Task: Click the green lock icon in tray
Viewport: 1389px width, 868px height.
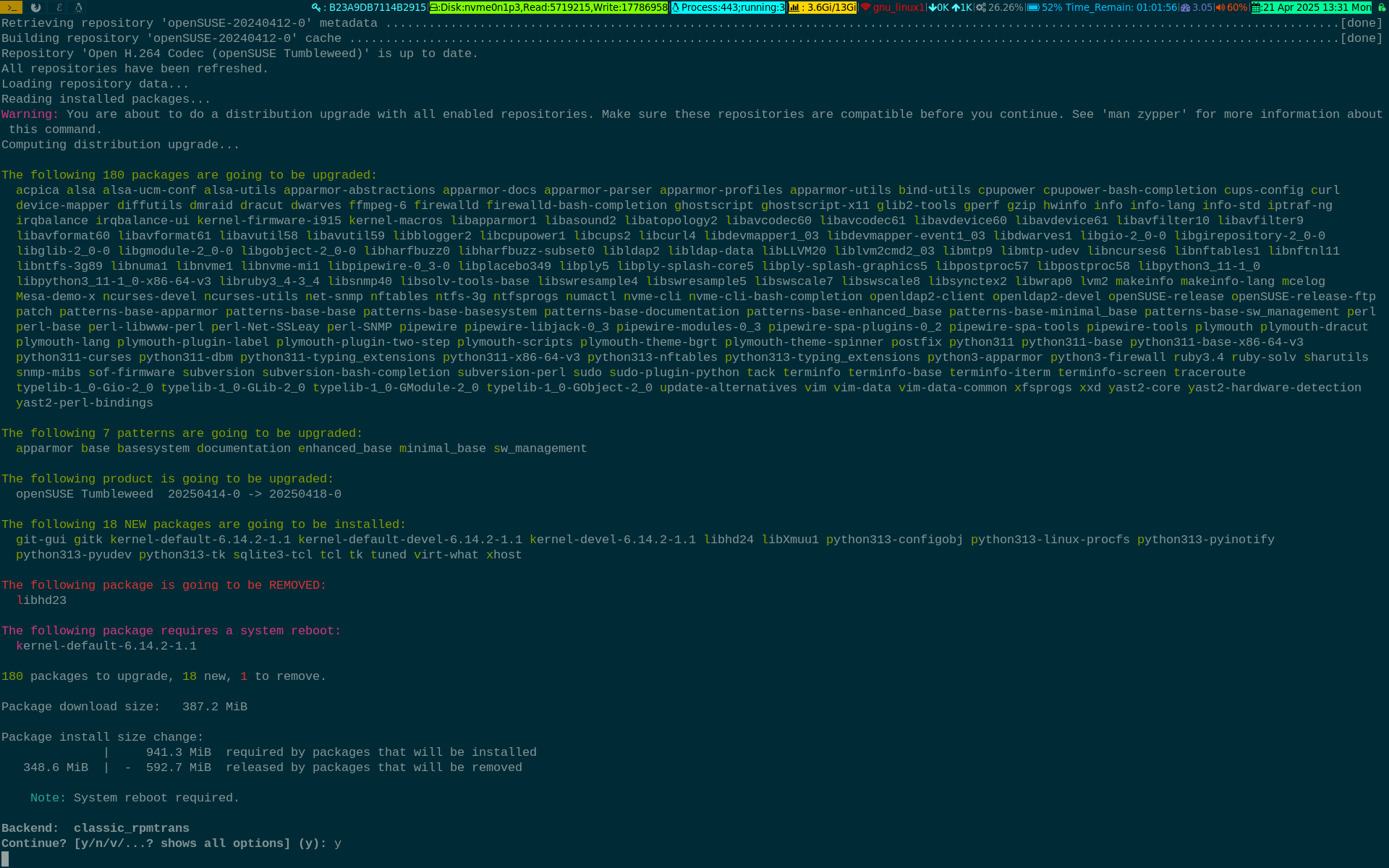Action: pyautogui.click(x=1381, y=7)
